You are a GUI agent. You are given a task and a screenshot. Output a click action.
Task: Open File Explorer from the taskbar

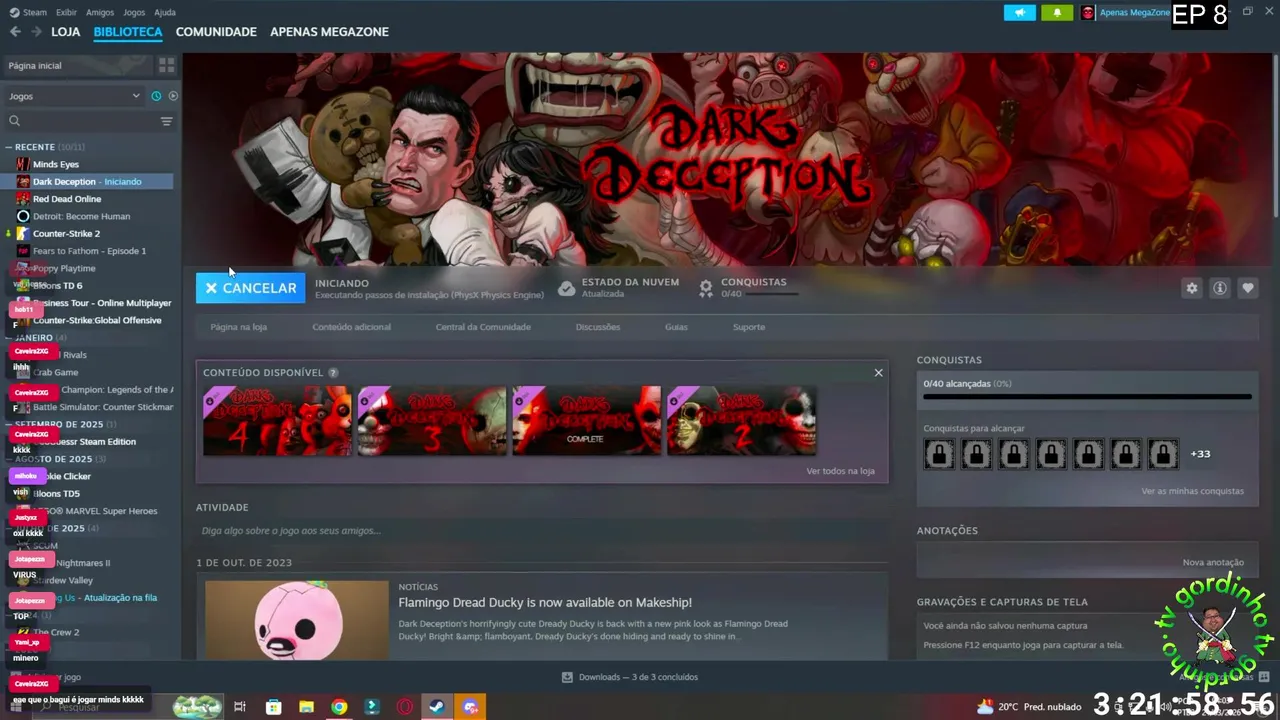pos(306,707)
